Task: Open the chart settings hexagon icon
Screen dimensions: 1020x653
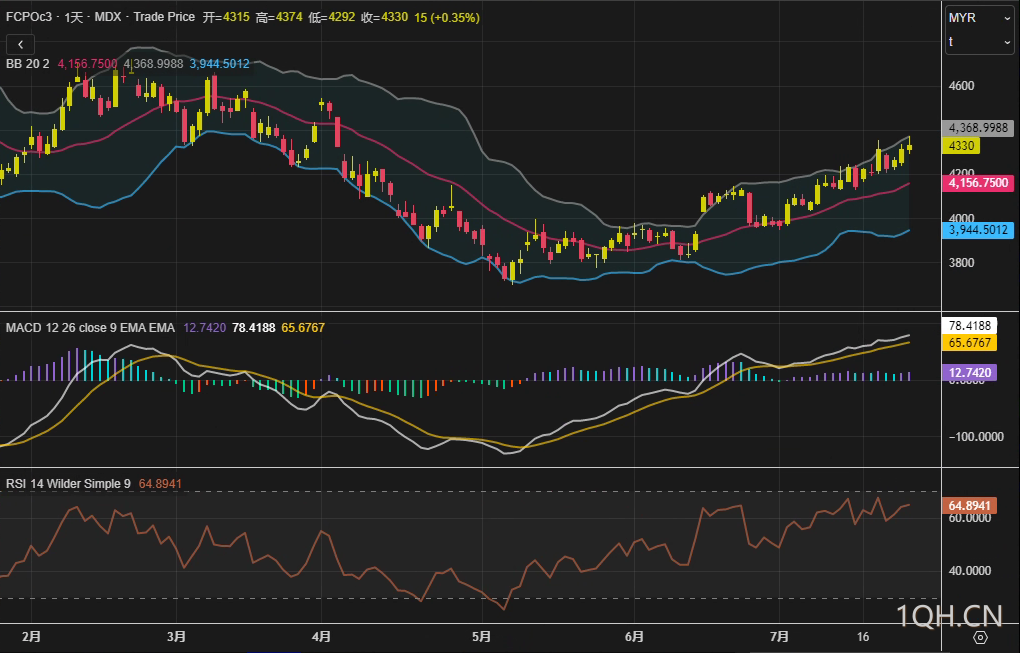Action: click(x=980, y=637)
